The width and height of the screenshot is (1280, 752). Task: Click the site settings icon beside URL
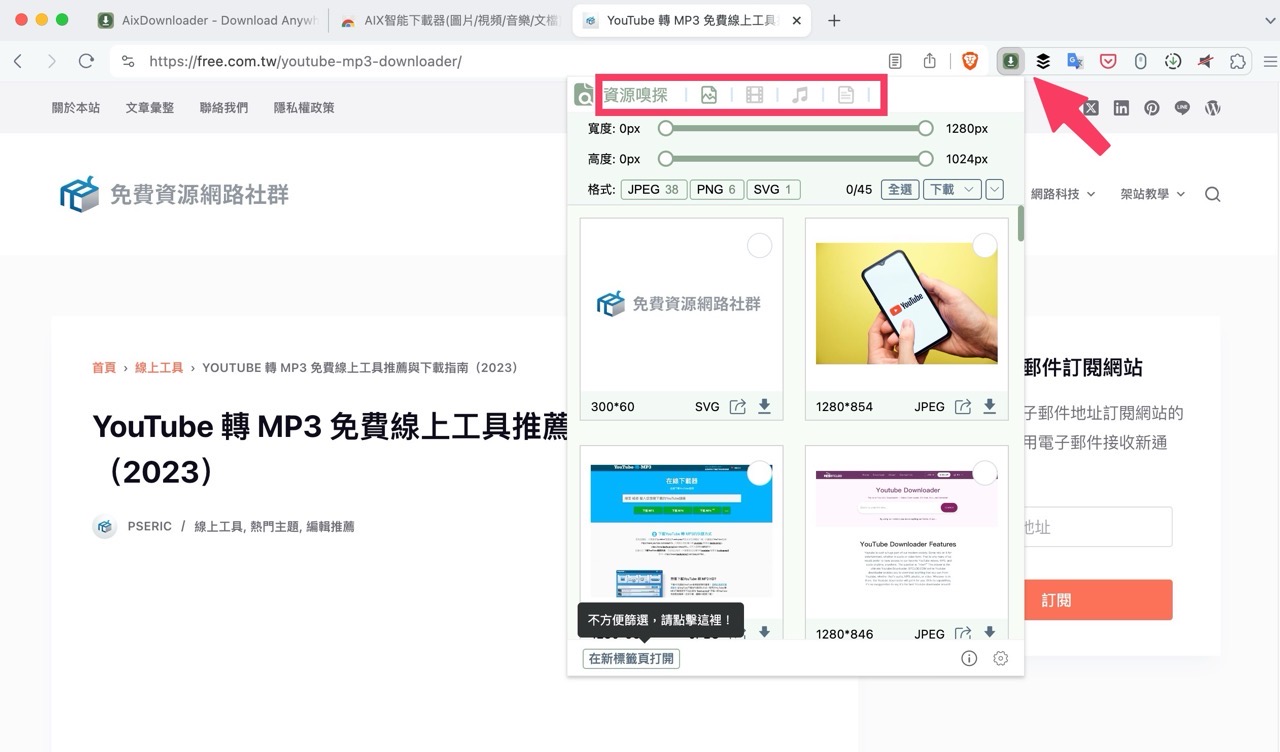point(127,61)
